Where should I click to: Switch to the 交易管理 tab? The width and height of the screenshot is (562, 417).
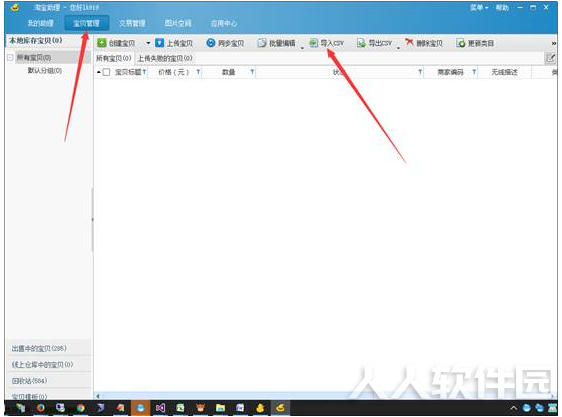132,23
